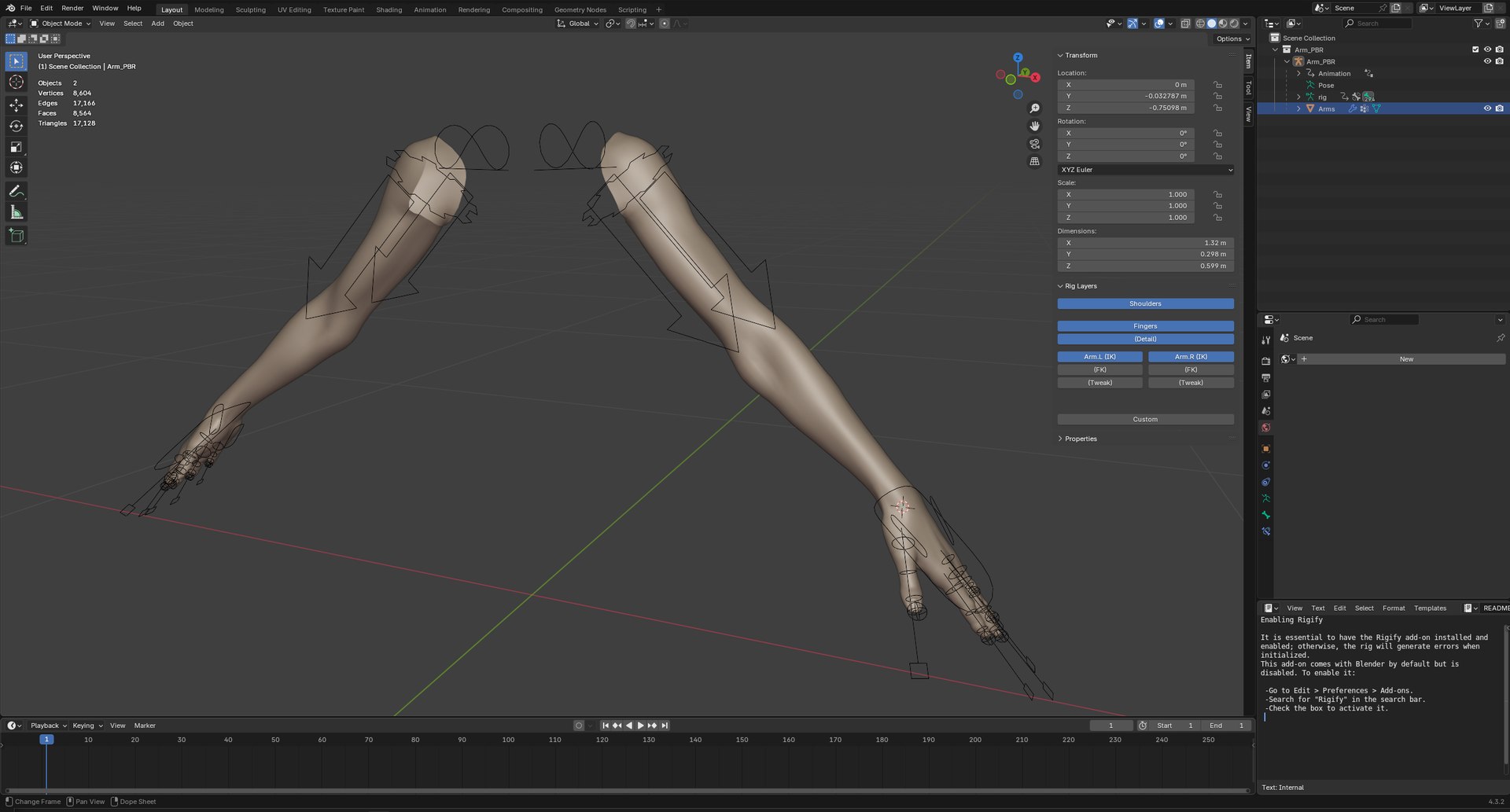Select the Scale tool
Viewport: 1510px width, 812px height.
point(17,147)
